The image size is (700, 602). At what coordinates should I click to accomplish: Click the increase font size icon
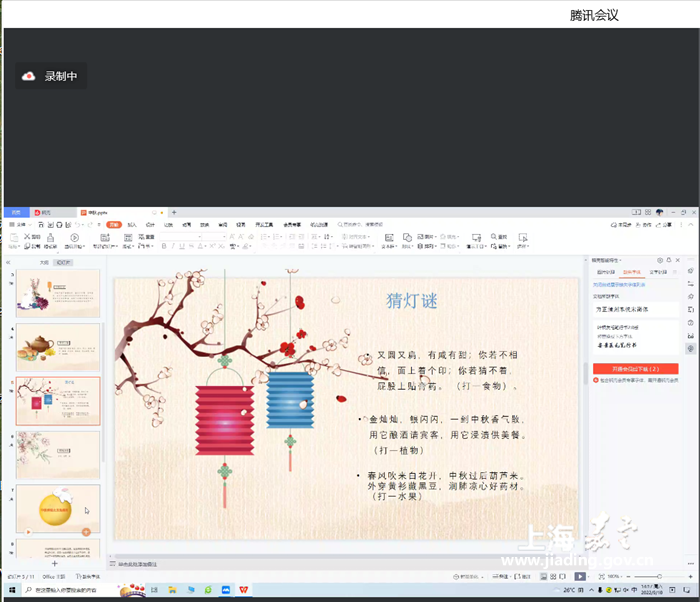coord(232,236)
